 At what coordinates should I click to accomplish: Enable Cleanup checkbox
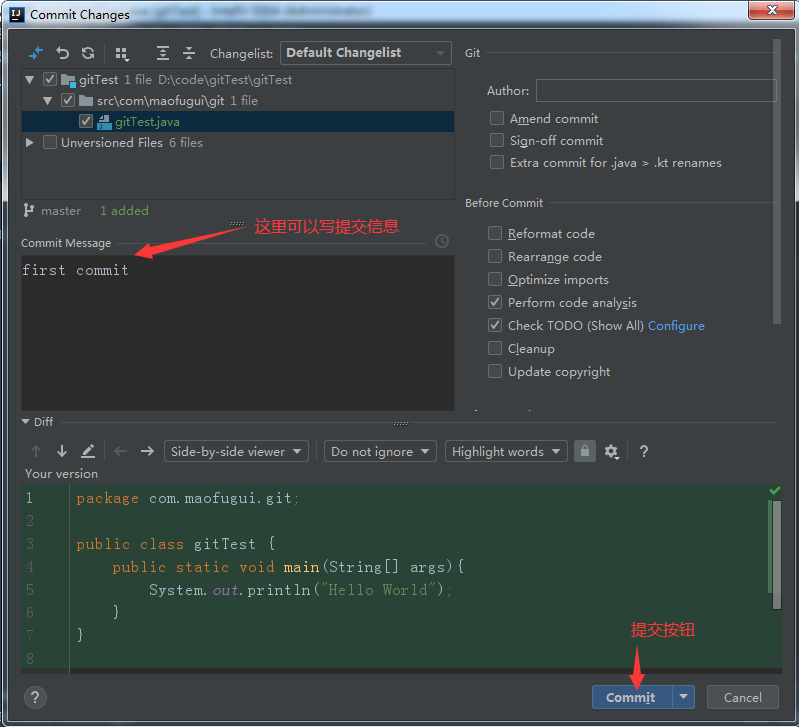(x=495, y=348)
